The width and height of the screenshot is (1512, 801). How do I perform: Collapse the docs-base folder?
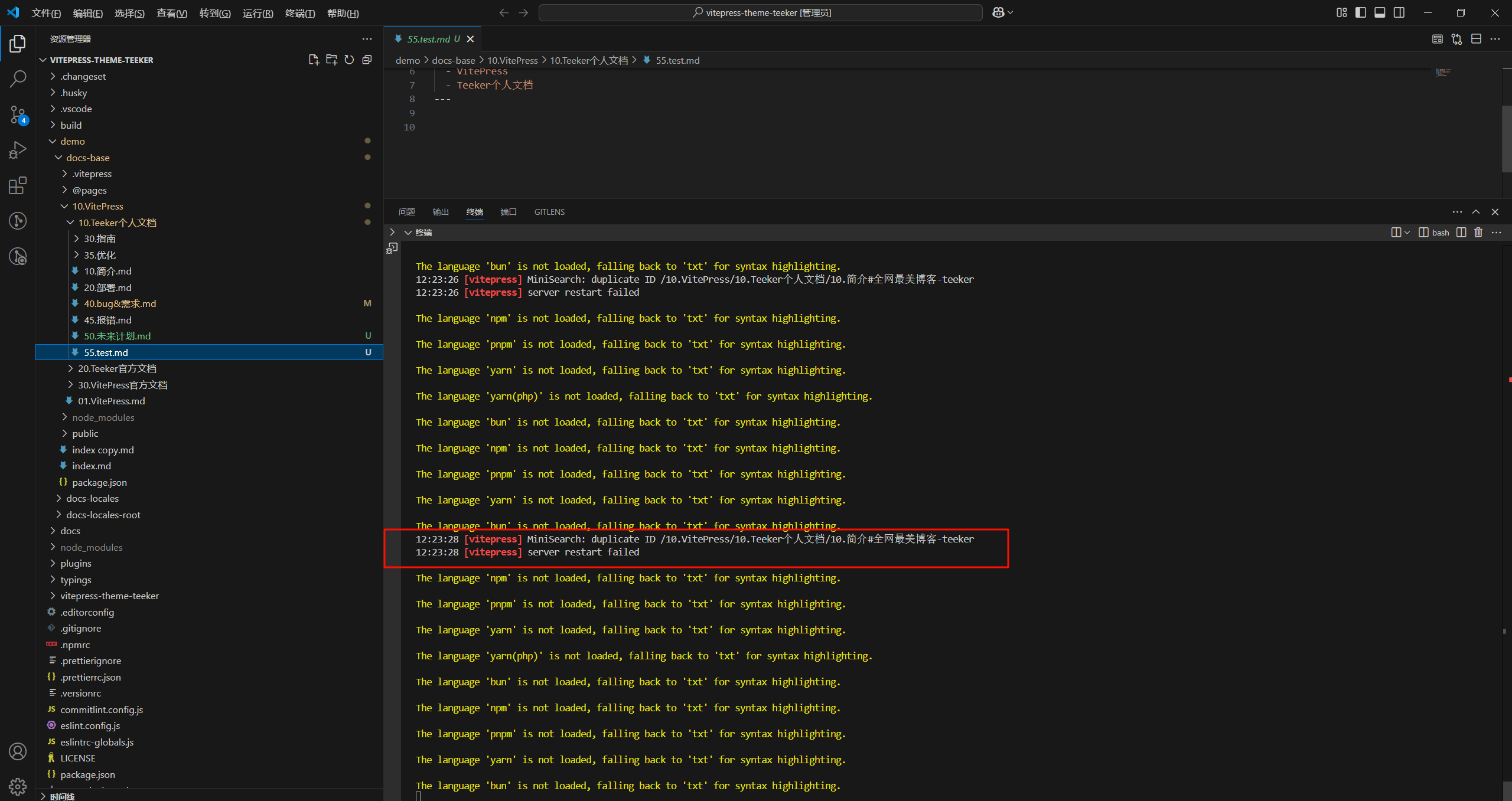point(58,158)
